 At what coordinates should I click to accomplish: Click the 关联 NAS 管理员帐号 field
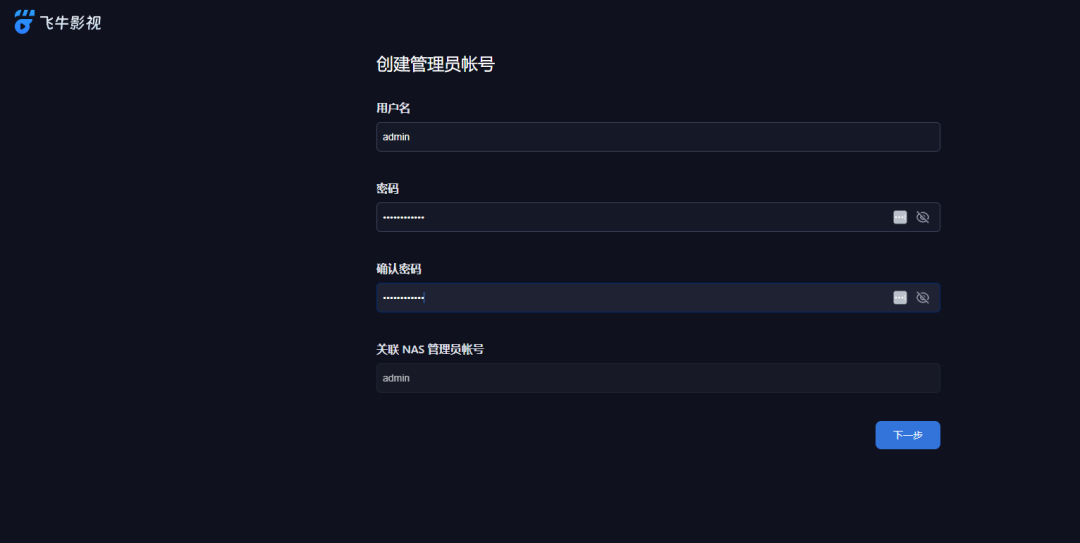pyautogui.click(x=658, y=378)
